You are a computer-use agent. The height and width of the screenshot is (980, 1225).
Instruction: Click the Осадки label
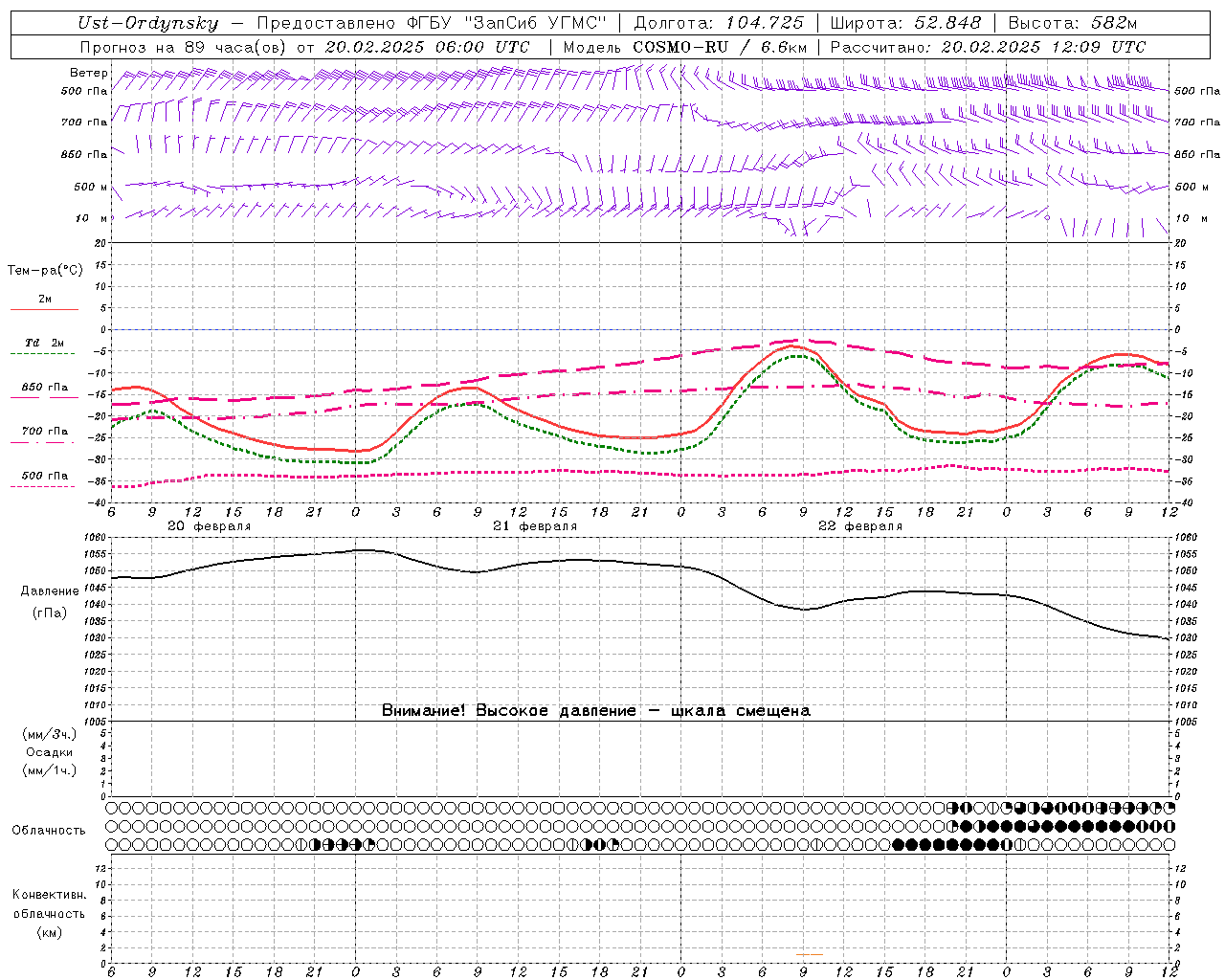(50, 752)
